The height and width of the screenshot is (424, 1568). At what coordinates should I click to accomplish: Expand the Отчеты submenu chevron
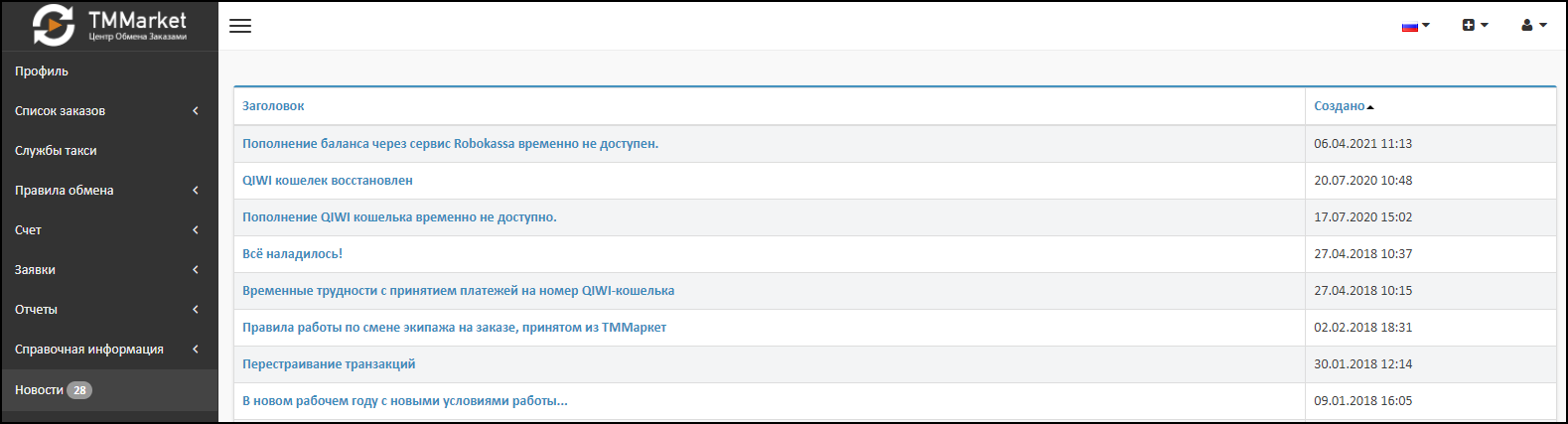[196, 310]
